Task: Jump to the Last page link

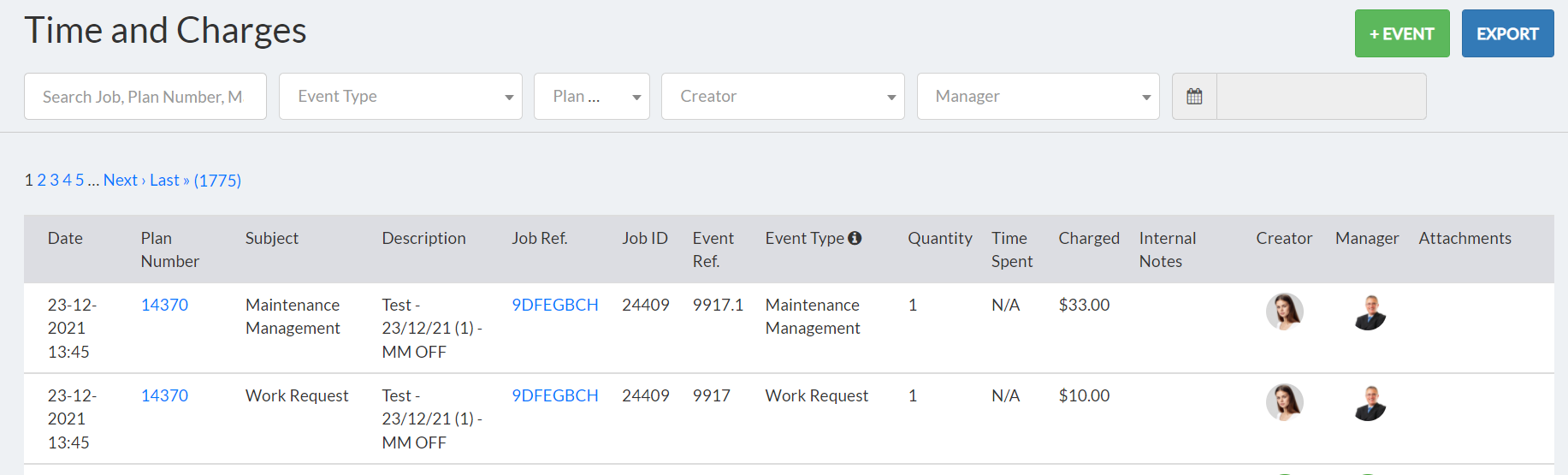Action: (x=169, y=180)
